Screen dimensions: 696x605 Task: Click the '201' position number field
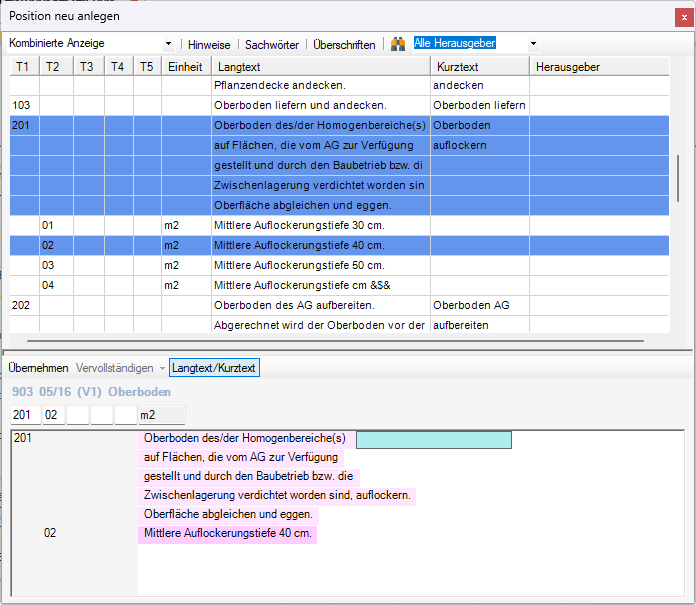[x=25, y=415]
